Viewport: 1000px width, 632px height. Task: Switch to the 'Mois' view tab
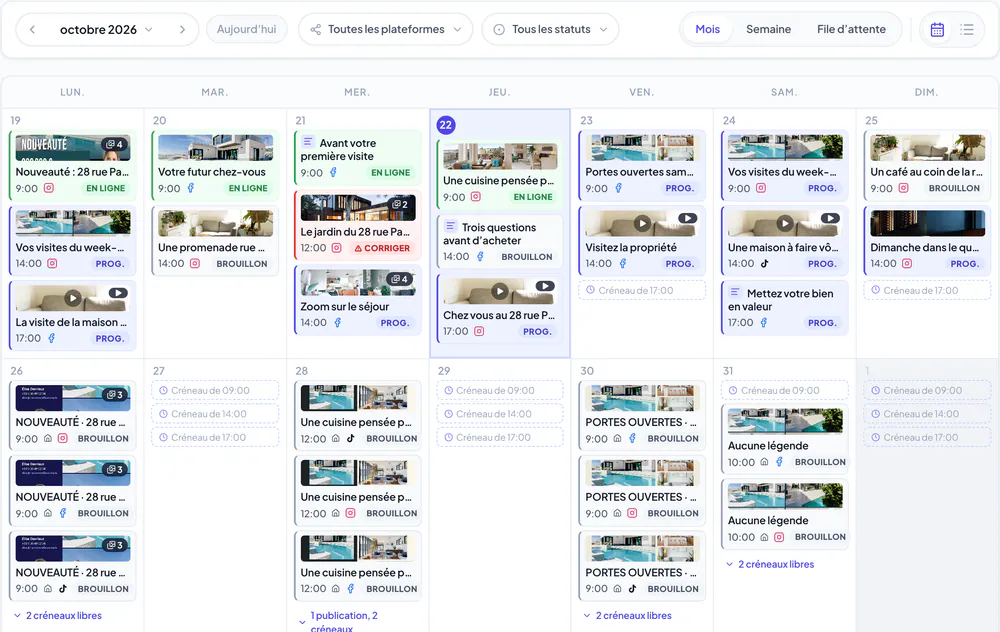pos(707,29)
